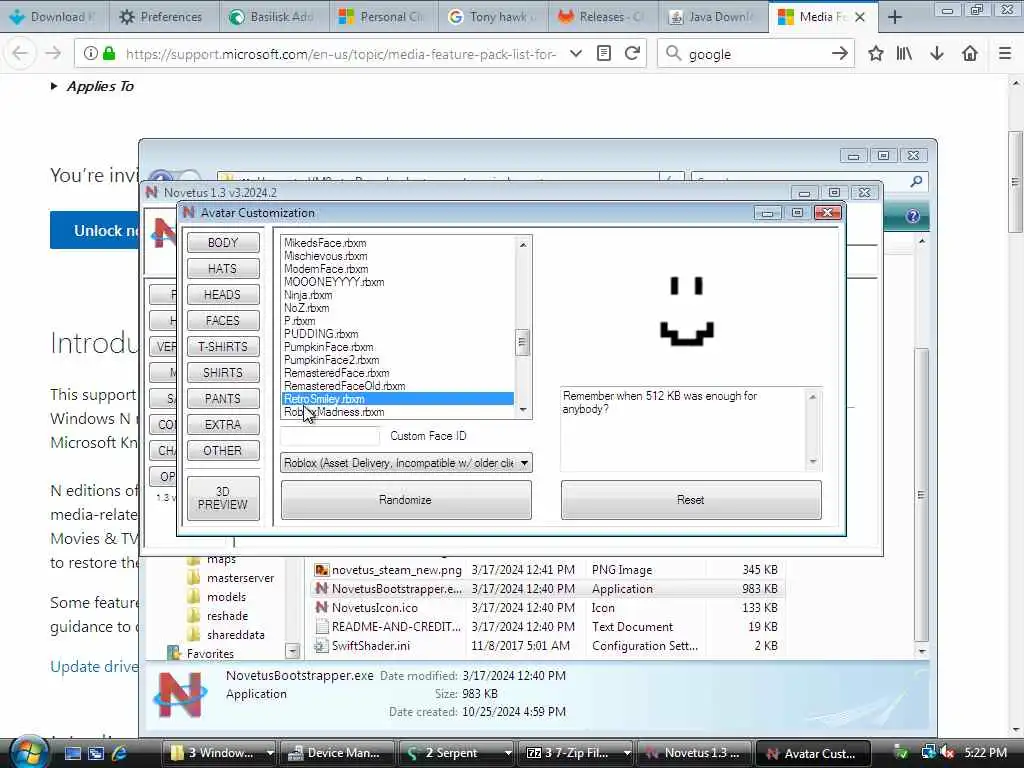Open the address bar history dropdown
1024x768 pixels.
[x=575, y=54]
